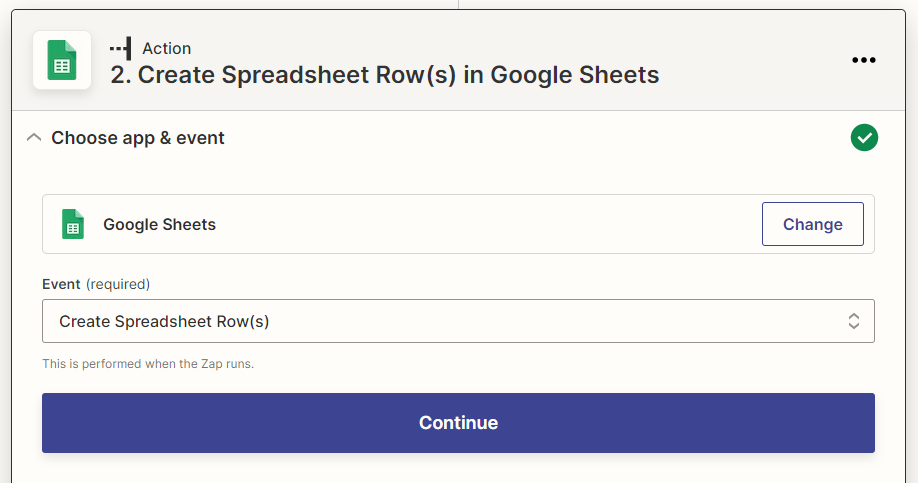
Task: Click the empty area of the Google Sheets app row
Action: coord(486,224)
